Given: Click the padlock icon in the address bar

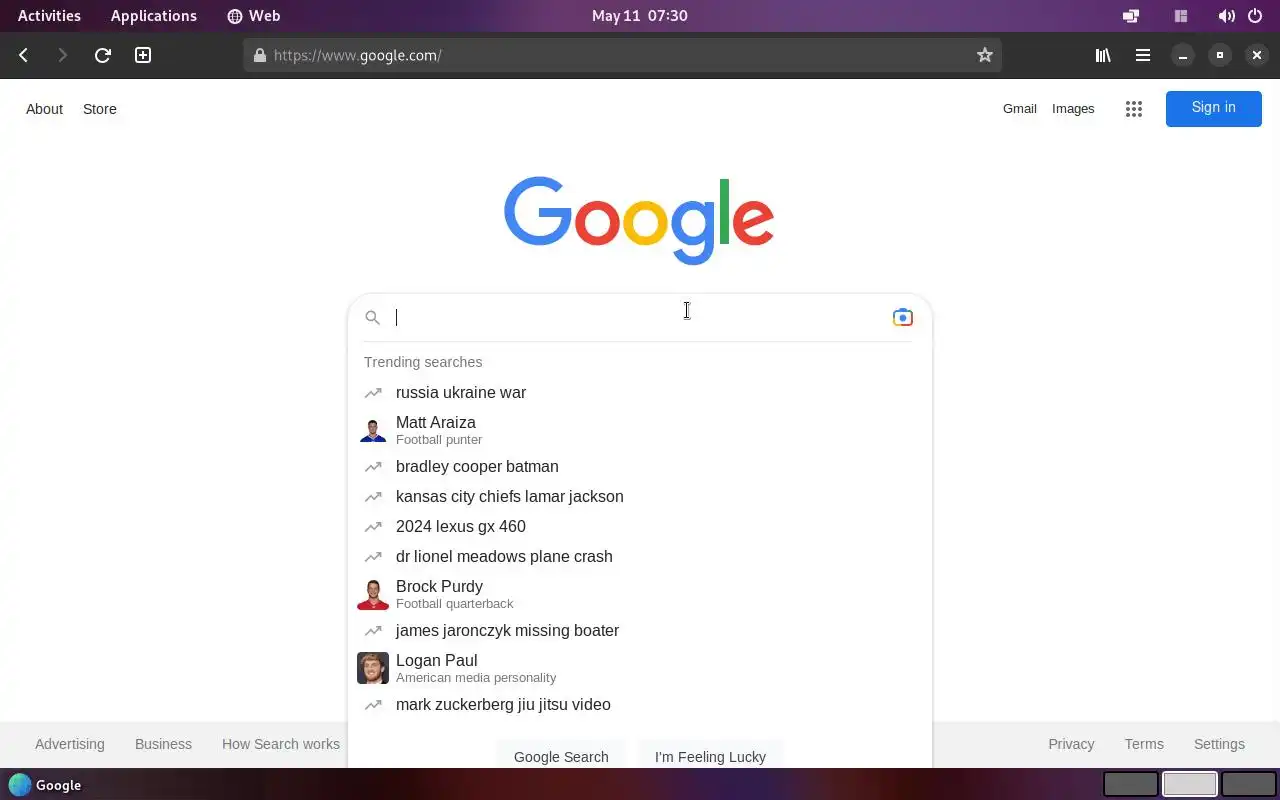Looking at the screenshot, I should 260,55.
